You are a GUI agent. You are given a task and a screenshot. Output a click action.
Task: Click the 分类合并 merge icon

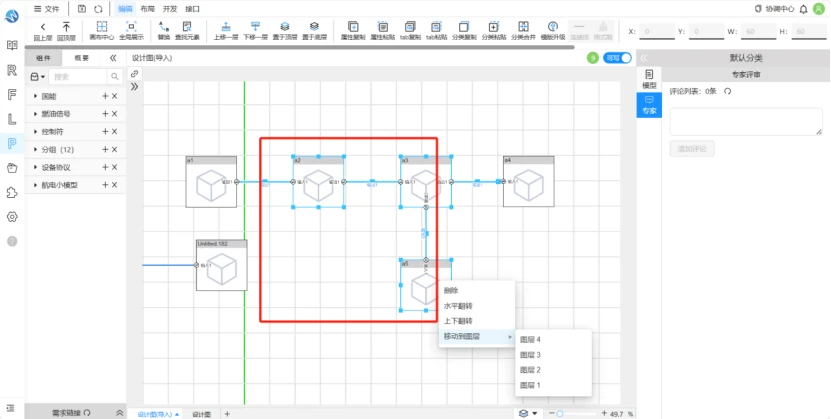(x=523, y=26)
